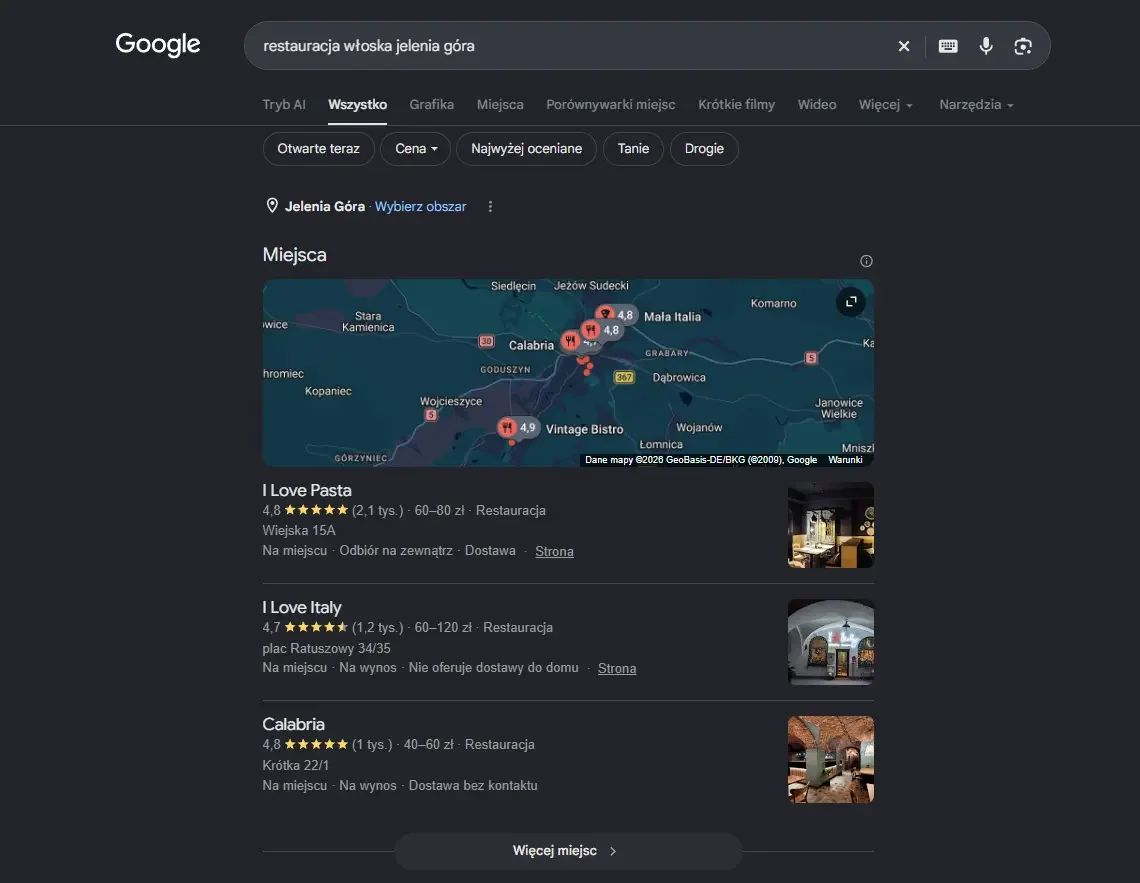Toggle the Najwyżej oceniane filter chip
1140x883 pixels.
[526, 148]
